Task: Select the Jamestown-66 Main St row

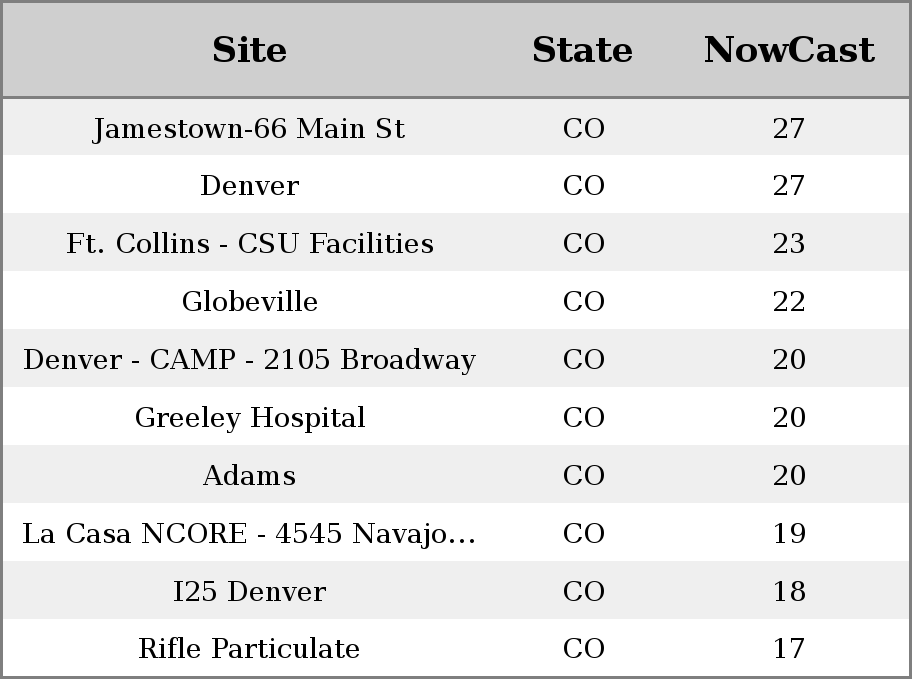Action: coord(456,127)
